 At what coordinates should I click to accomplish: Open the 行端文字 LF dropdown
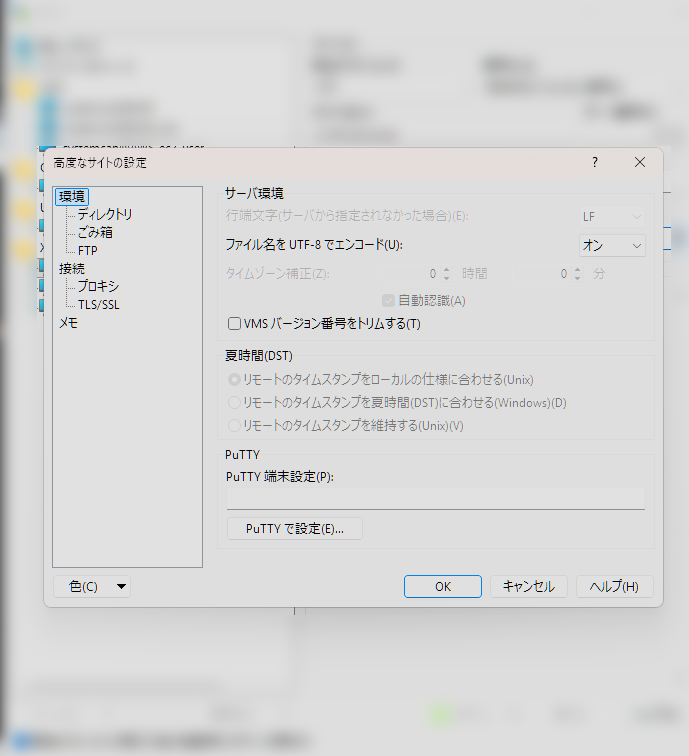tap(612, 216)
